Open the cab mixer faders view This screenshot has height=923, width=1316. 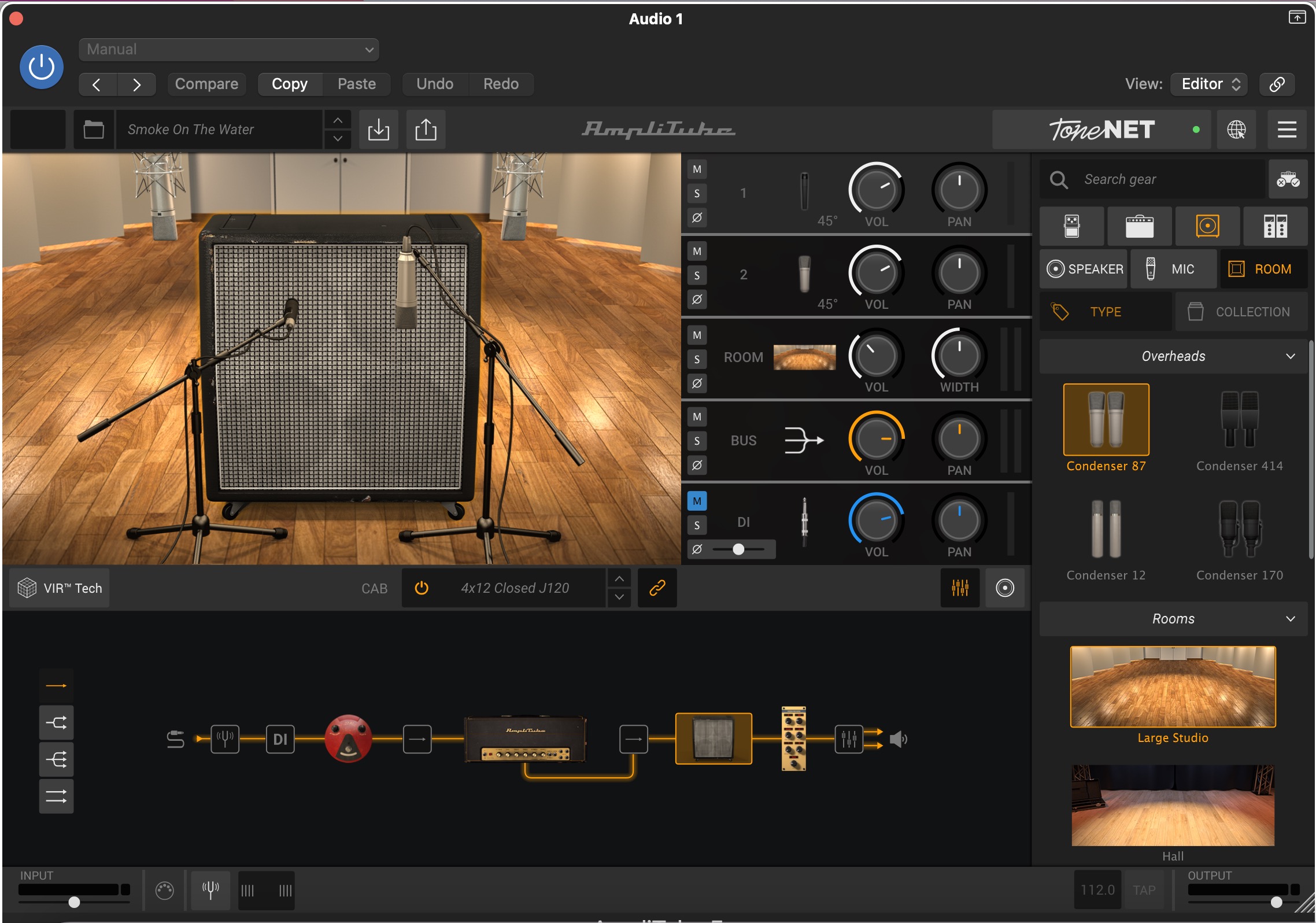coord(959,588)
